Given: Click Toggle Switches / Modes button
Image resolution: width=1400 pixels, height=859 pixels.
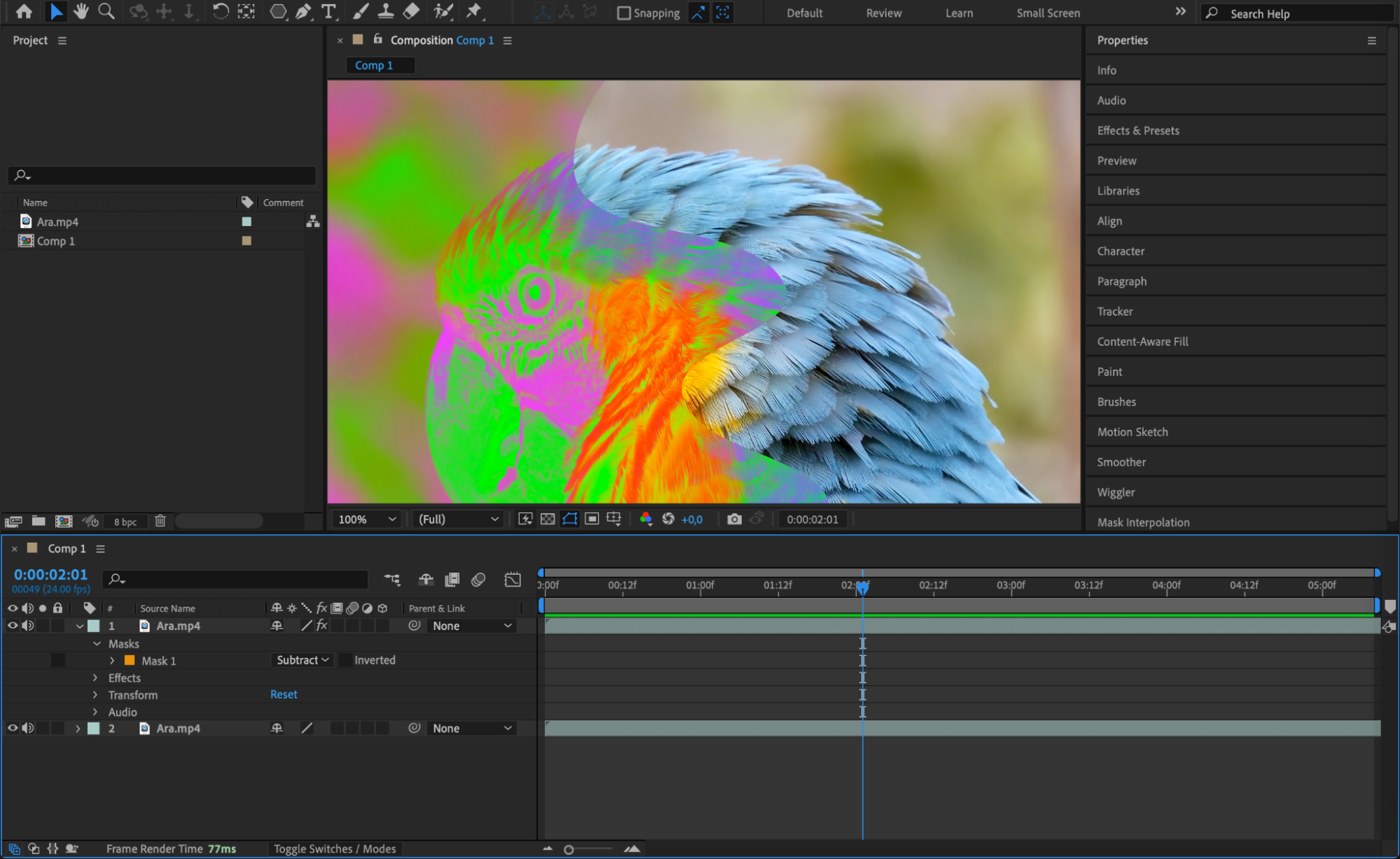Looking at the screenshot, I should coord(334,848).
